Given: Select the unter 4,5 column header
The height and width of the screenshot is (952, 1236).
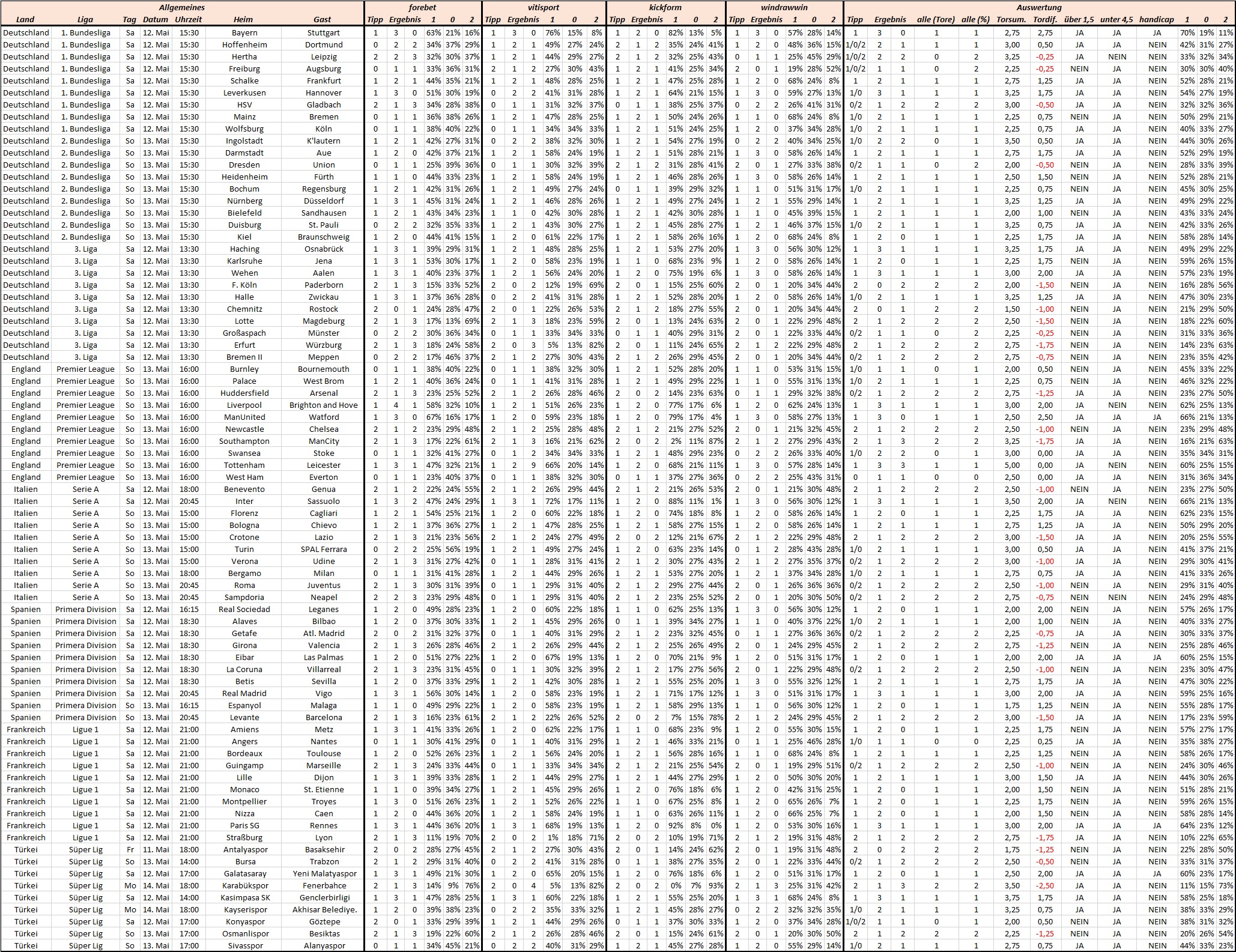Looking at the screenshot, I should pos(1116,19).
